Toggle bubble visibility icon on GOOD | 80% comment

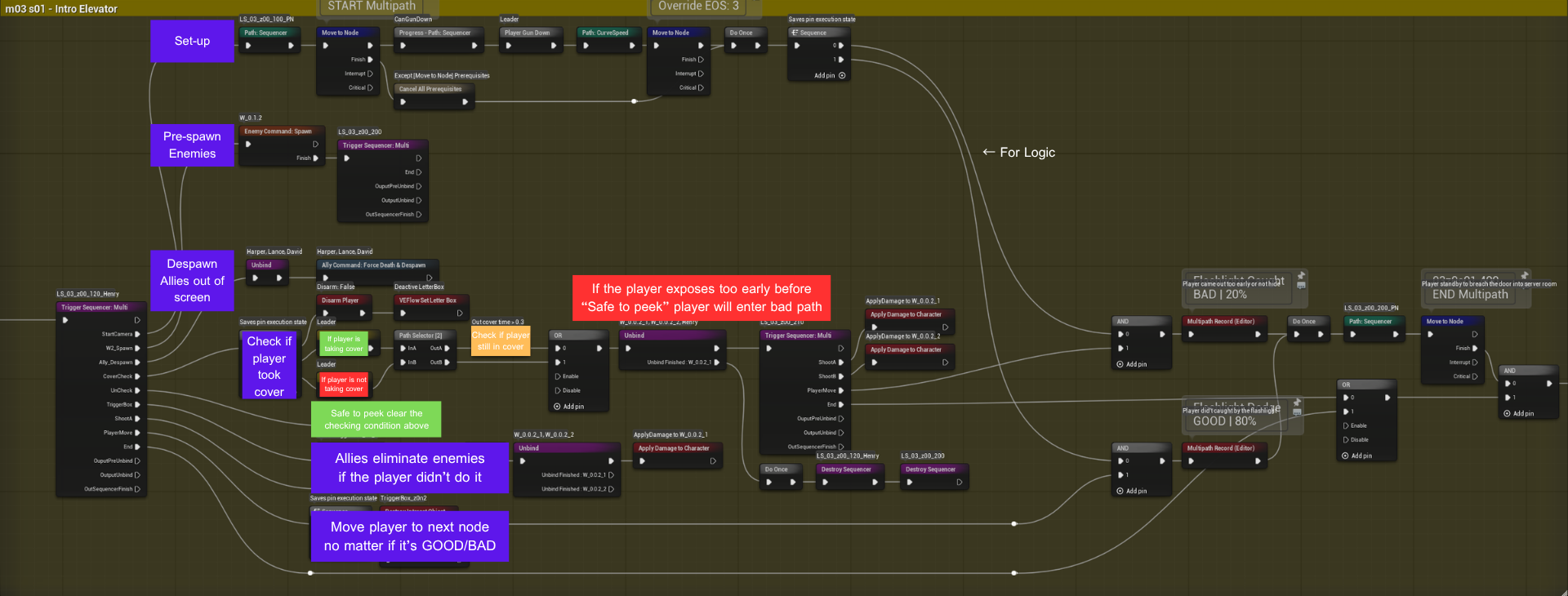coord(1298,412)
